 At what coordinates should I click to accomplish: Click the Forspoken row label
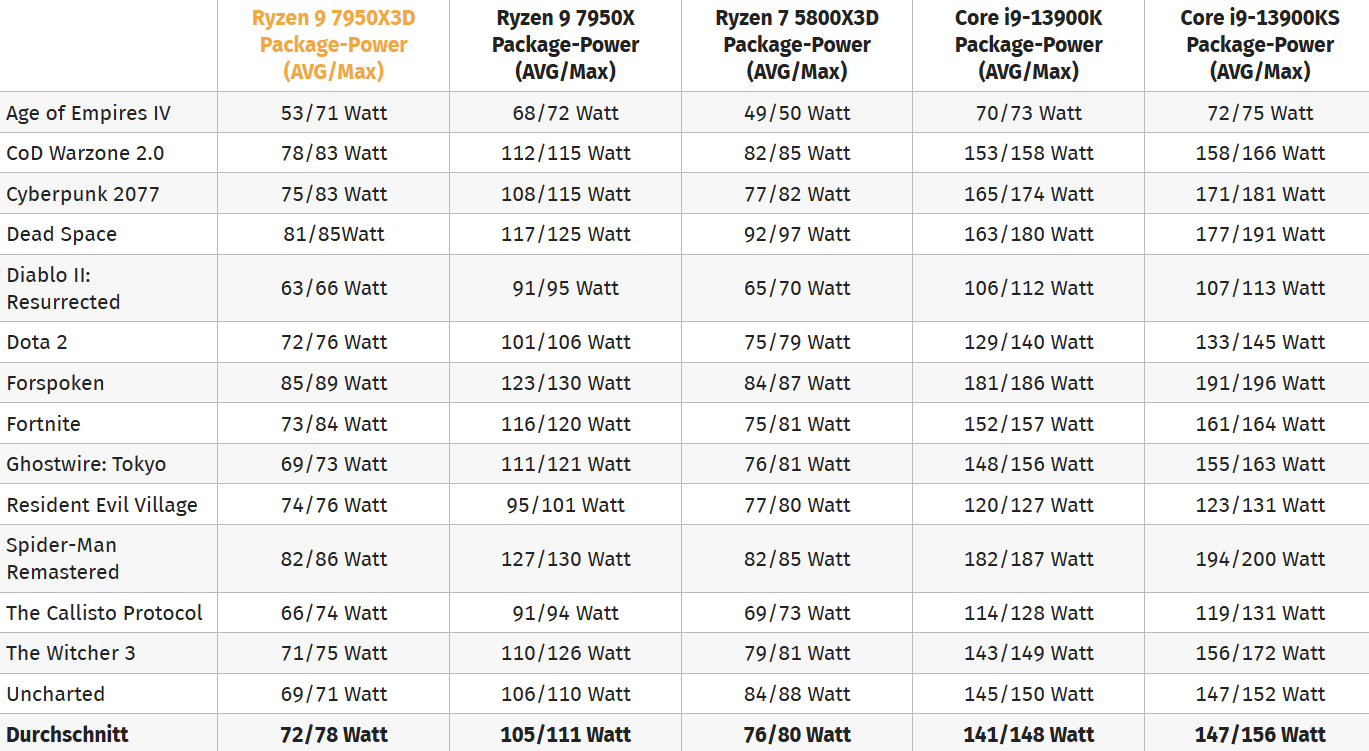pos(55,383)
